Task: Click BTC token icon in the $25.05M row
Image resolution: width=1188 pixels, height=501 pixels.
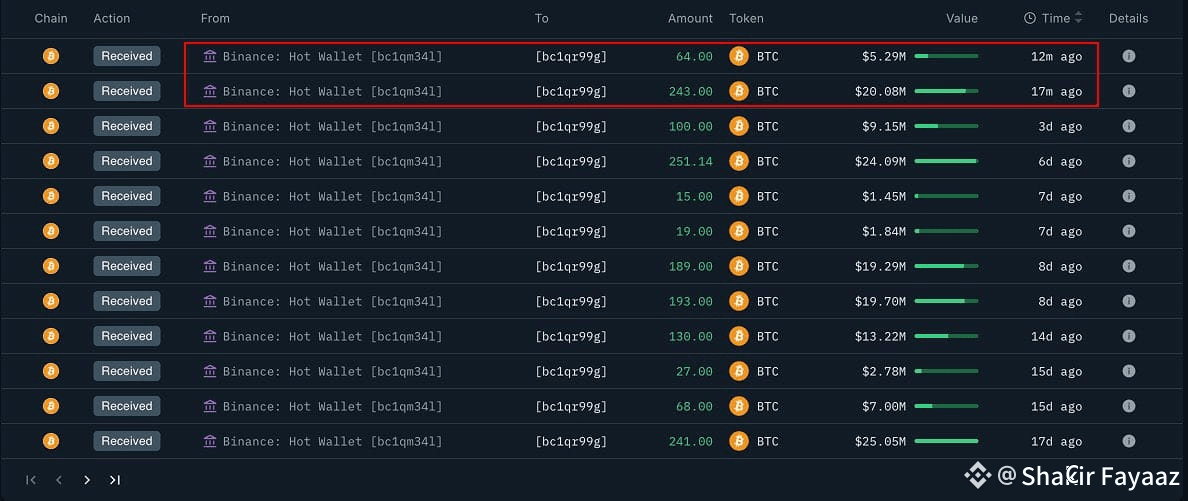Action: (x=739, y=441)
